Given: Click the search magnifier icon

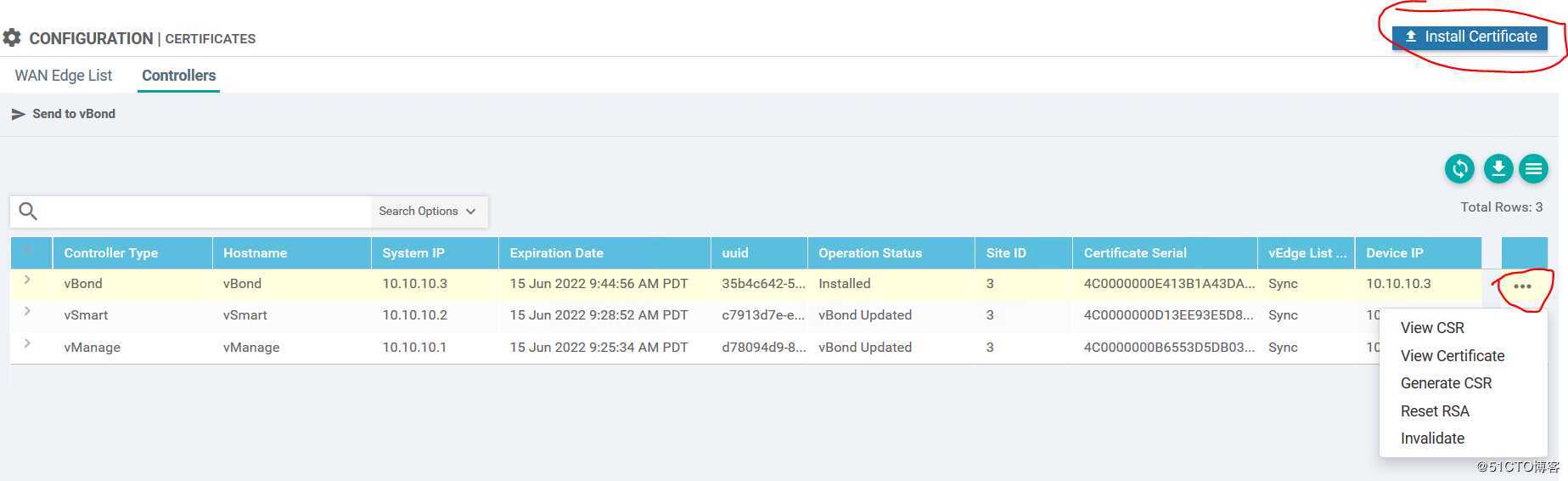Looking at the screenshot, I should tap(28, 212).
